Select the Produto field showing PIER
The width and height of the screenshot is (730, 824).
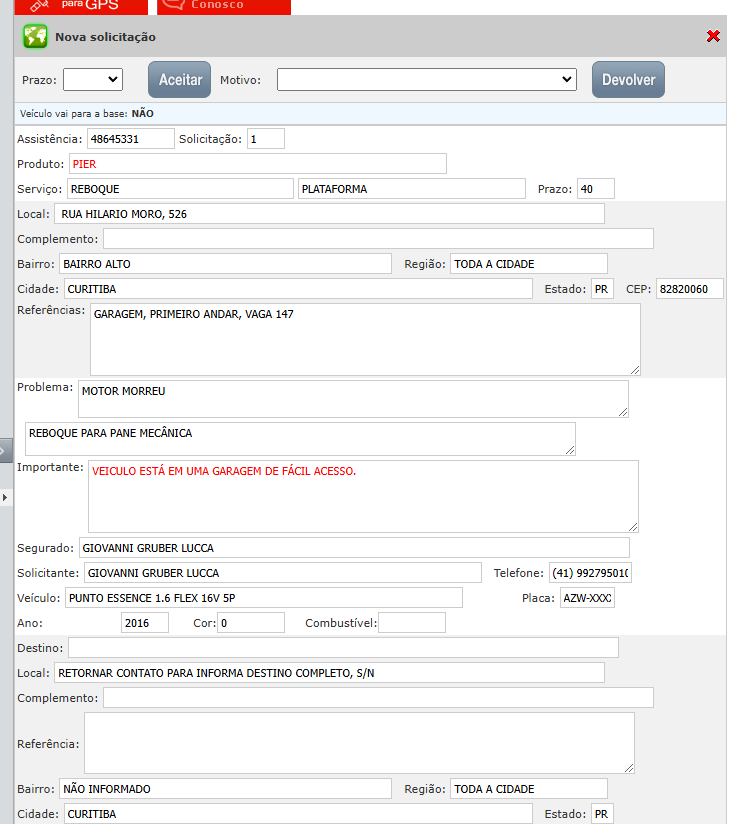[256, 164]
